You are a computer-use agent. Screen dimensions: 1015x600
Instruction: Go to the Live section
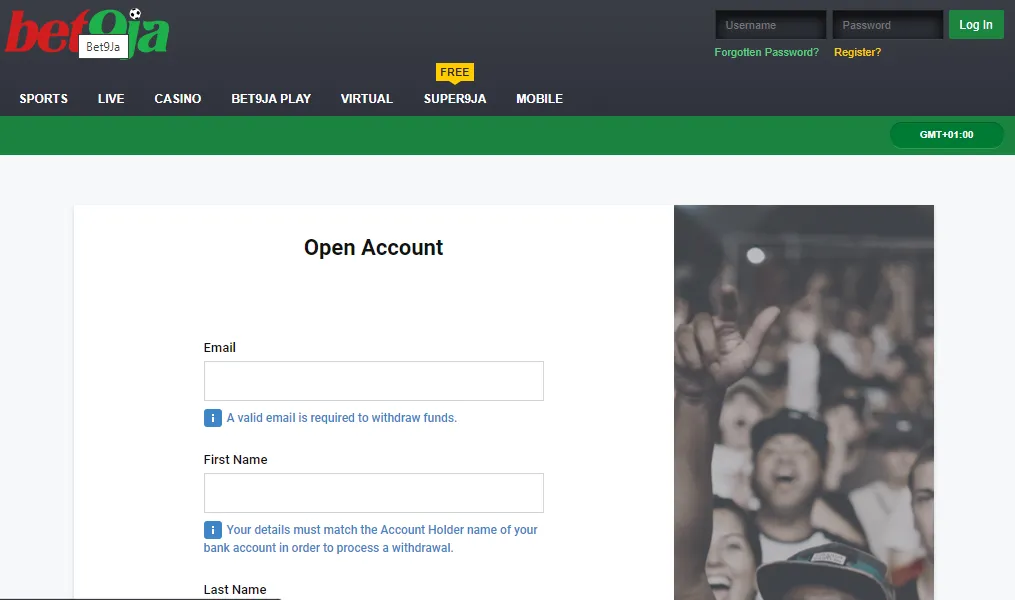(111, 99)
